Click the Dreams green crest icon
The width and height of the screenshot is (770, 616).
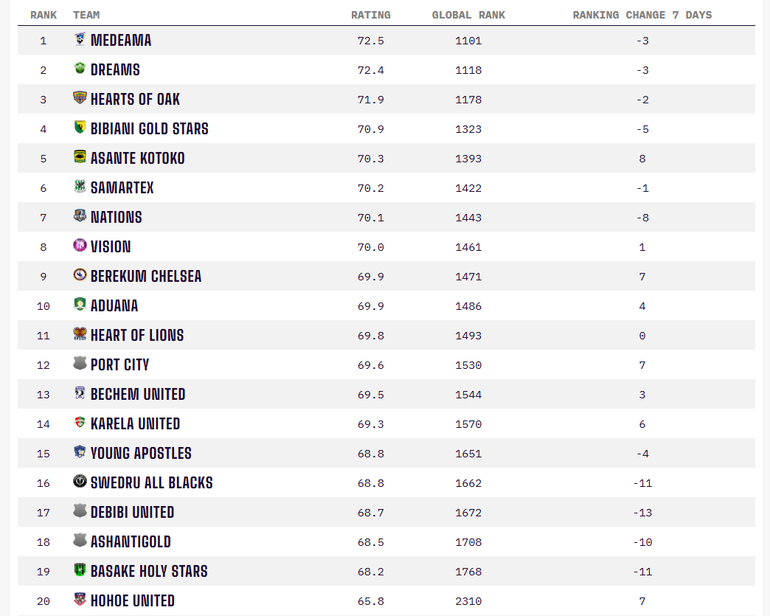point(80,68)
